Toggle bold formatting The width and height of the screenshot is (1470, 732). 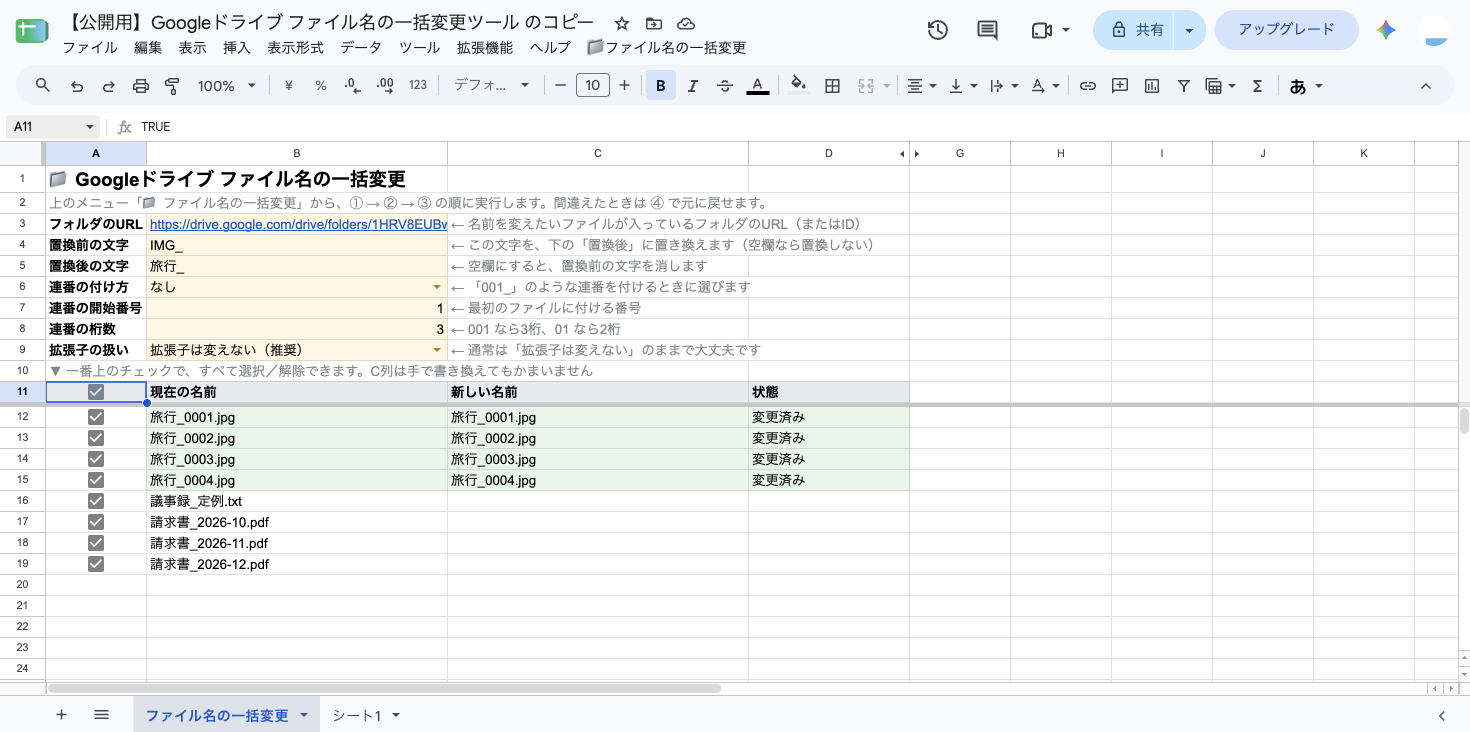click(661, 86)
